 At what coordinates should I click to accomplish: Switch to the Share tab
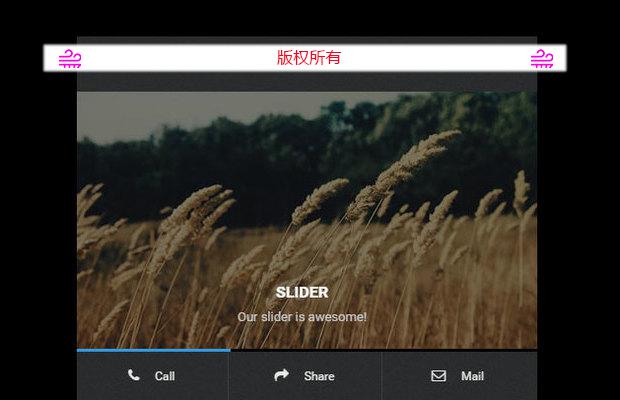click(x=319, y=376)
